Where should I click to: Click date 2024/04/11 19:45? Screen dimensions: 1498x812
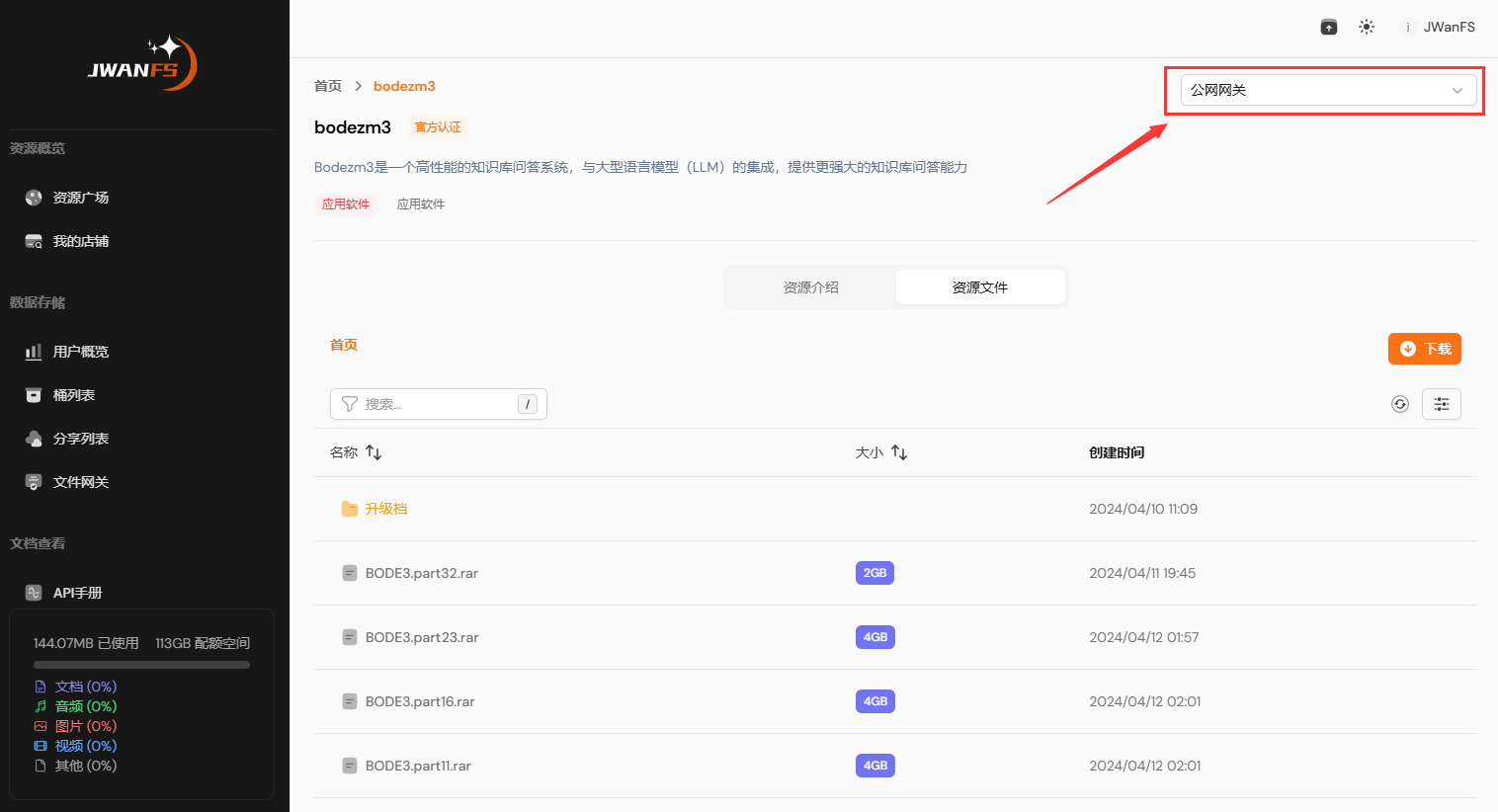coord(1142,573)
